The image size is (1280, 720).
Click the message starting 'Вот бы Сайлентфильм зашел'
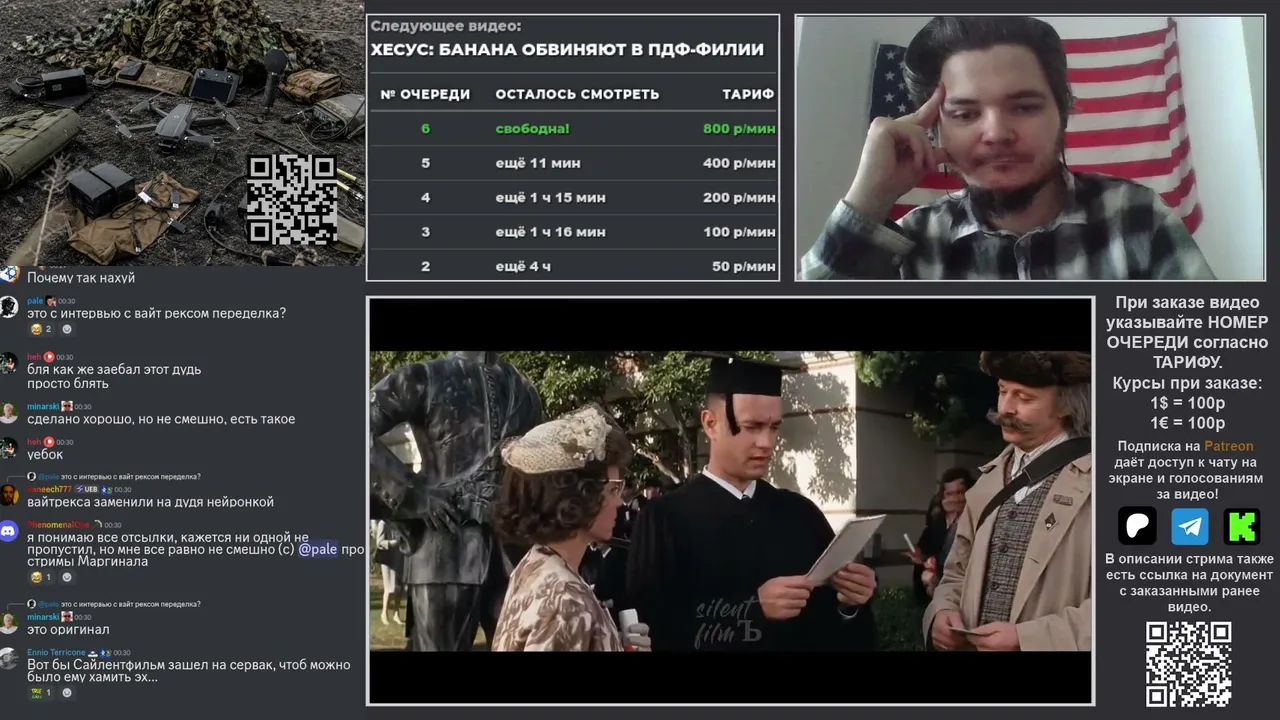189,671
